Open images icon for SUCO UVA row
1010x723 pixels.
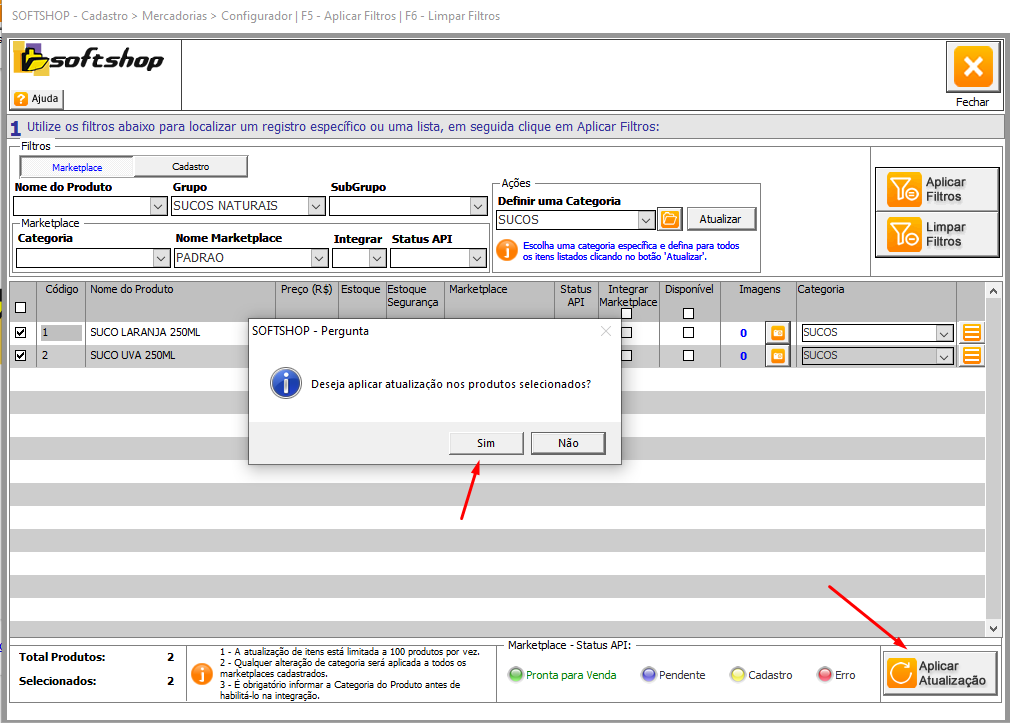[x=777, y=356]
